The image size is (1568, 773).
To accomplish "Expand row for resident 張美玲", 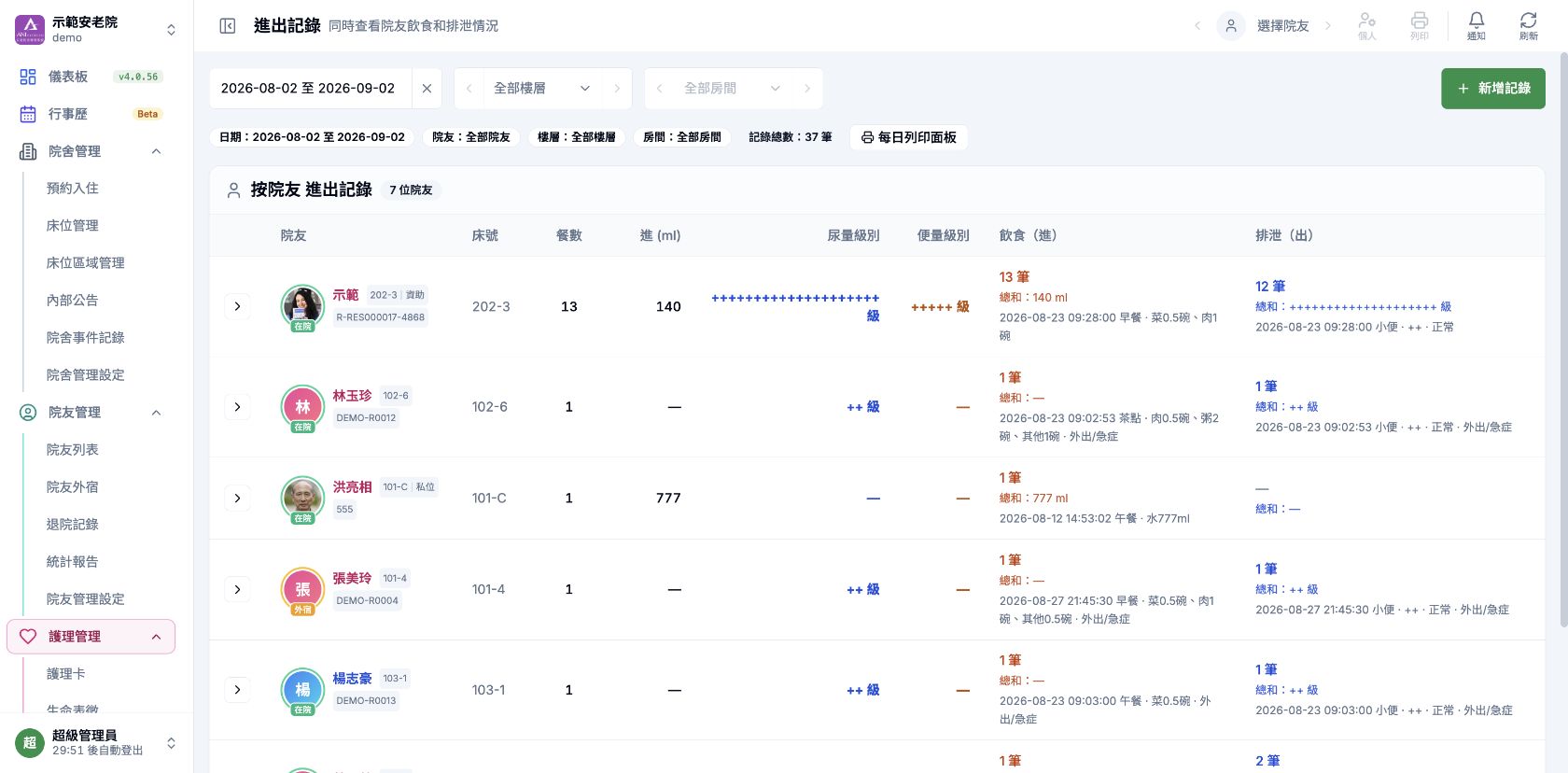I will pos(238,589).
